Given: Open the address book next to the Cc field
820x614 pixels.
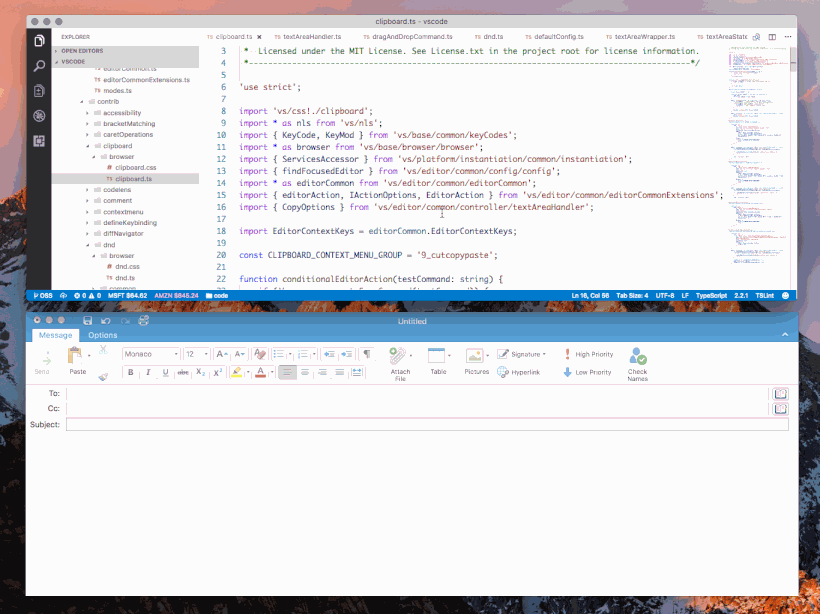Looking at the screenshot, I should tap(780, 409).
